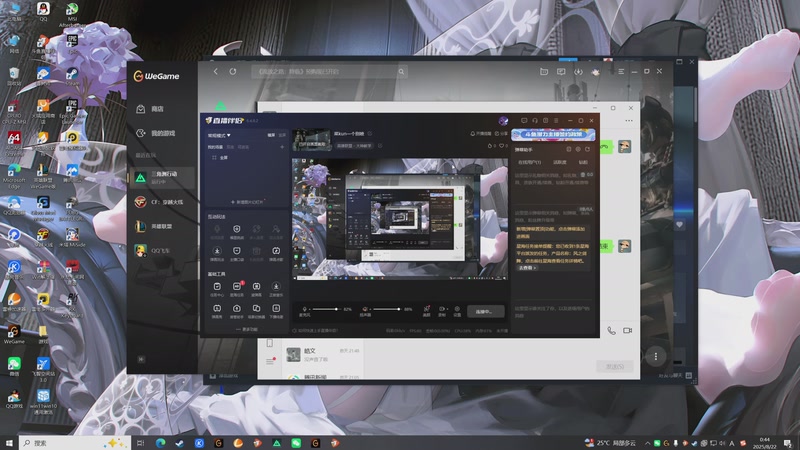Switch to 活跃度 tab in 弹幕助手
Viewport: 800px width, 450px height.
pyautogui.click(x=560, y=162)
